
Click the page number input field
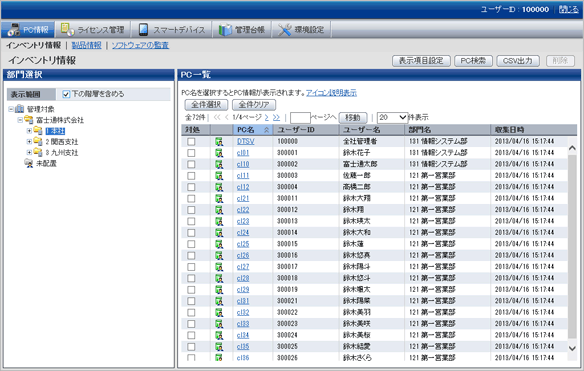(300, 118)
